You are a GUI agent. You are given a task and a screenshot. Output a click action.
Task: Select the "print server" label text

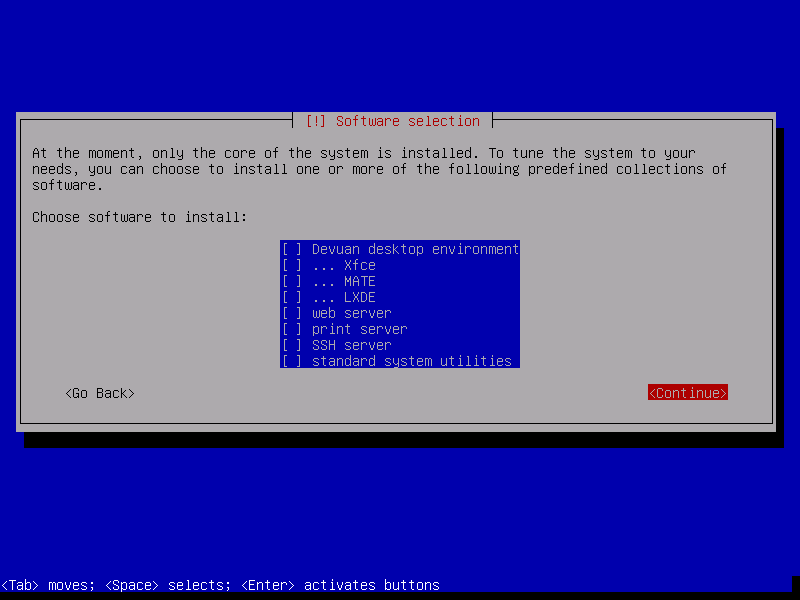pos(359,329)
